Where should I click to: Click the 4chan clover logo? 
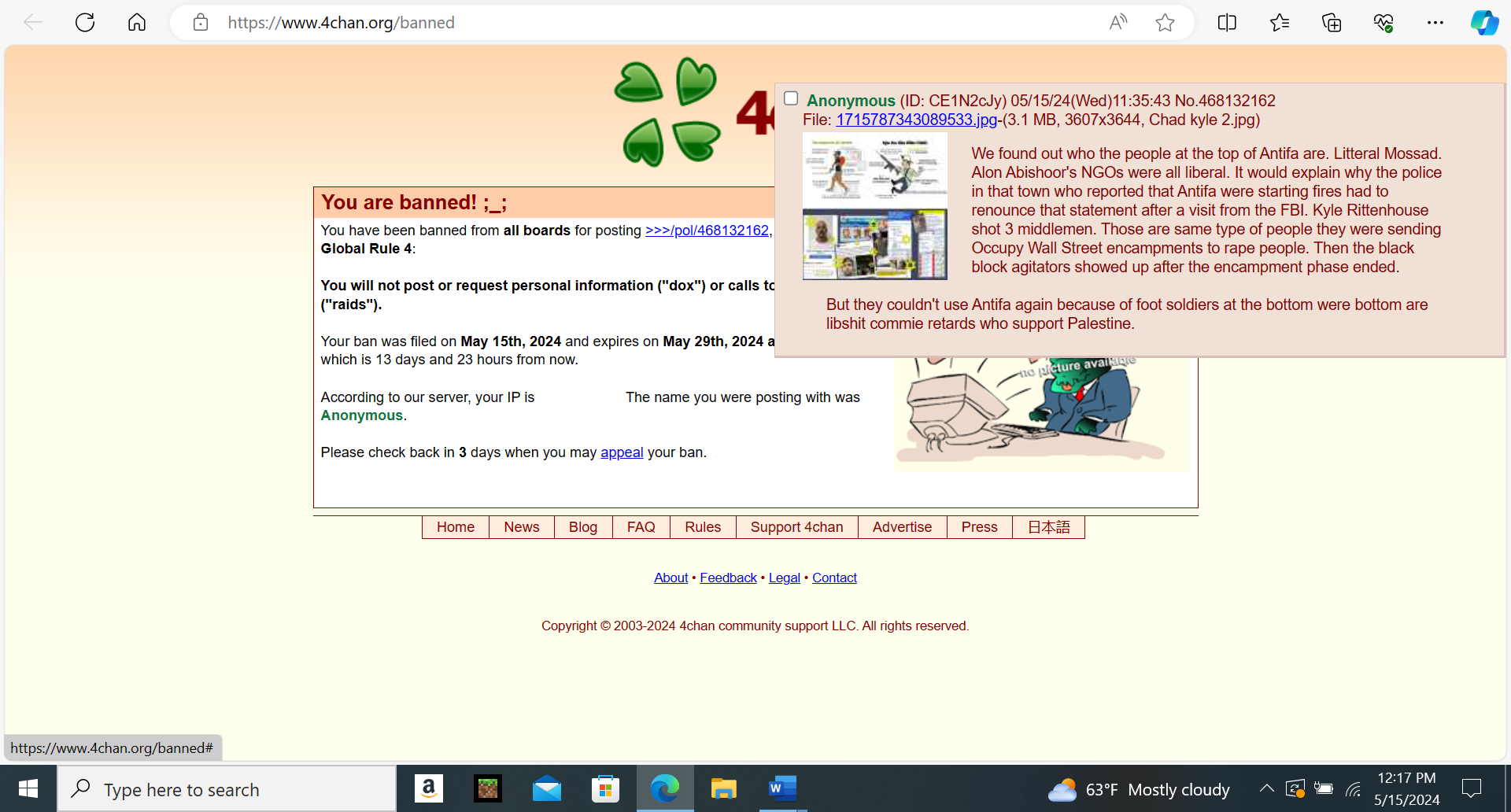(667, 112)
